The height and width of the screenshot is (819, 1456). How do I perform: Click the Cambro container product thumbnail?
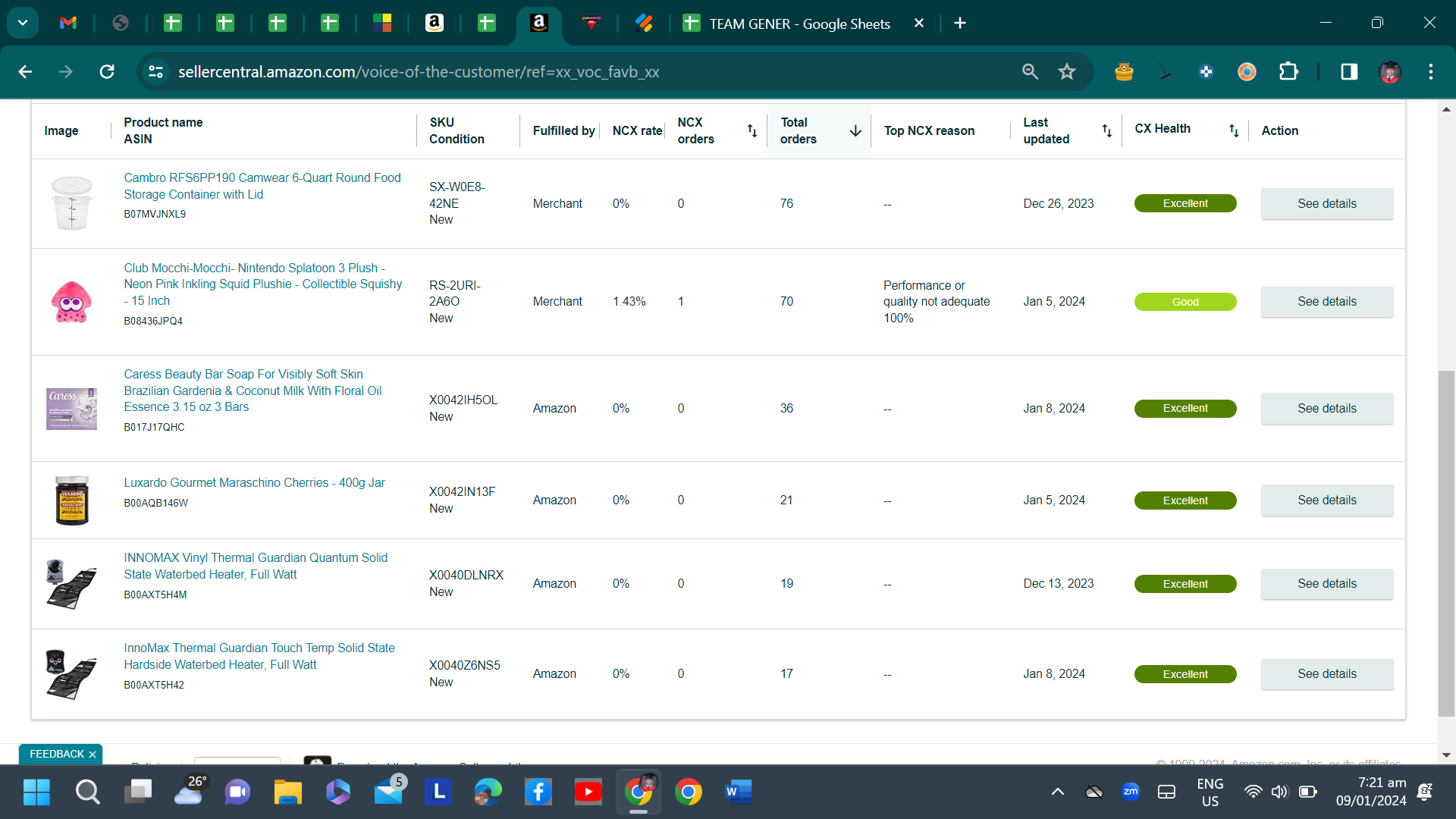(x=72, y=203)
